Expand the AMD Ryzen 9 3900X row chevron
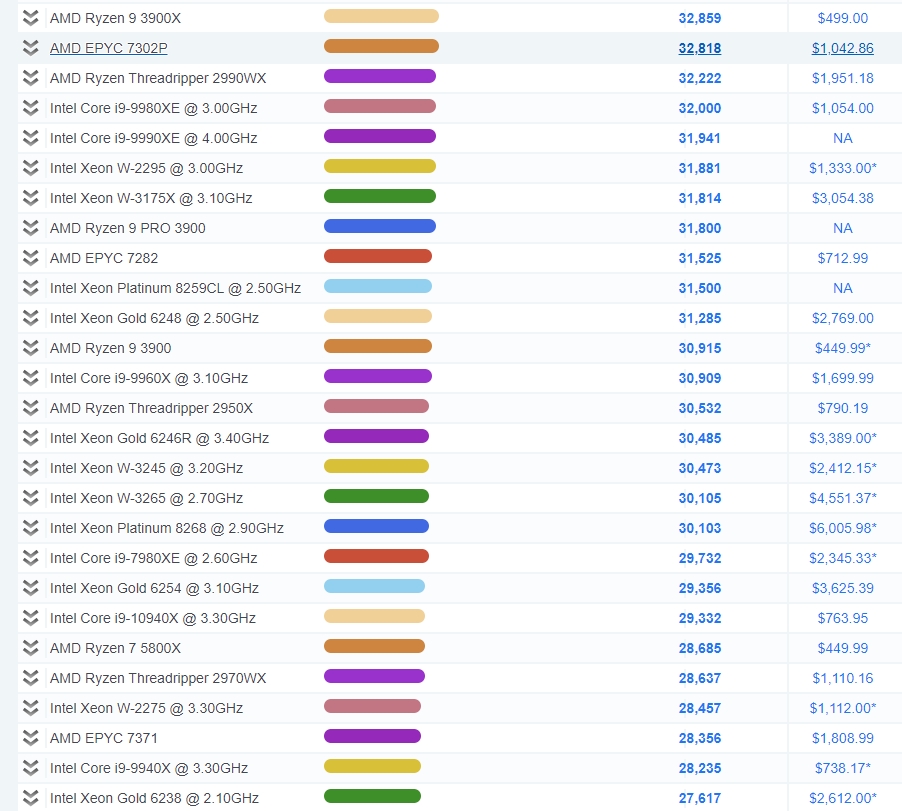The height and width of the screenshot is (811, 902). coord(30,18)
